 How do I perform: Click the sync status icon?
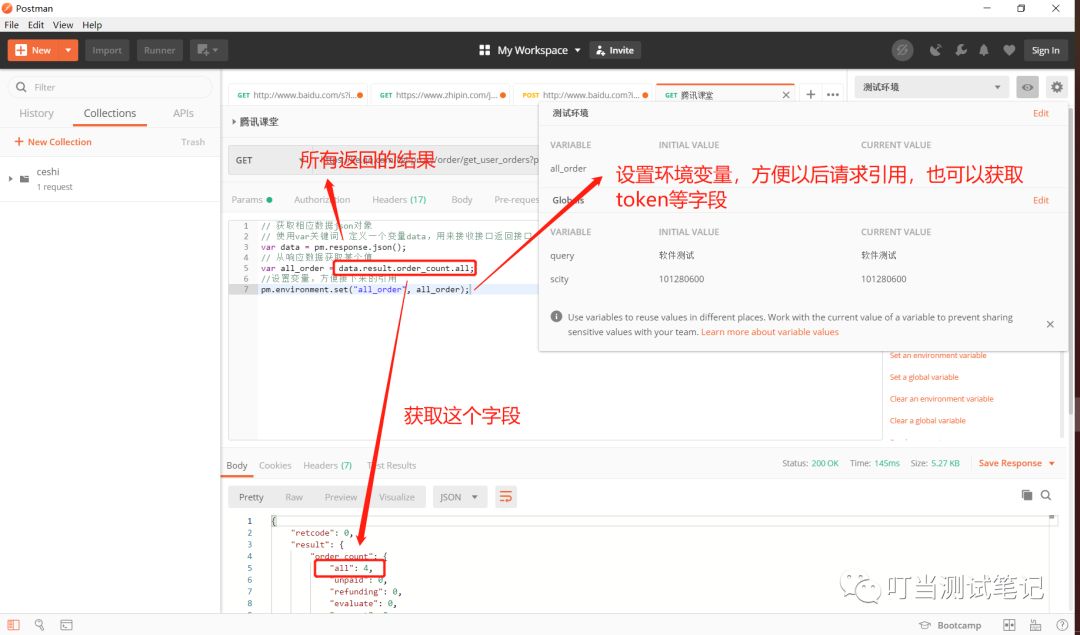pos(902,50)
